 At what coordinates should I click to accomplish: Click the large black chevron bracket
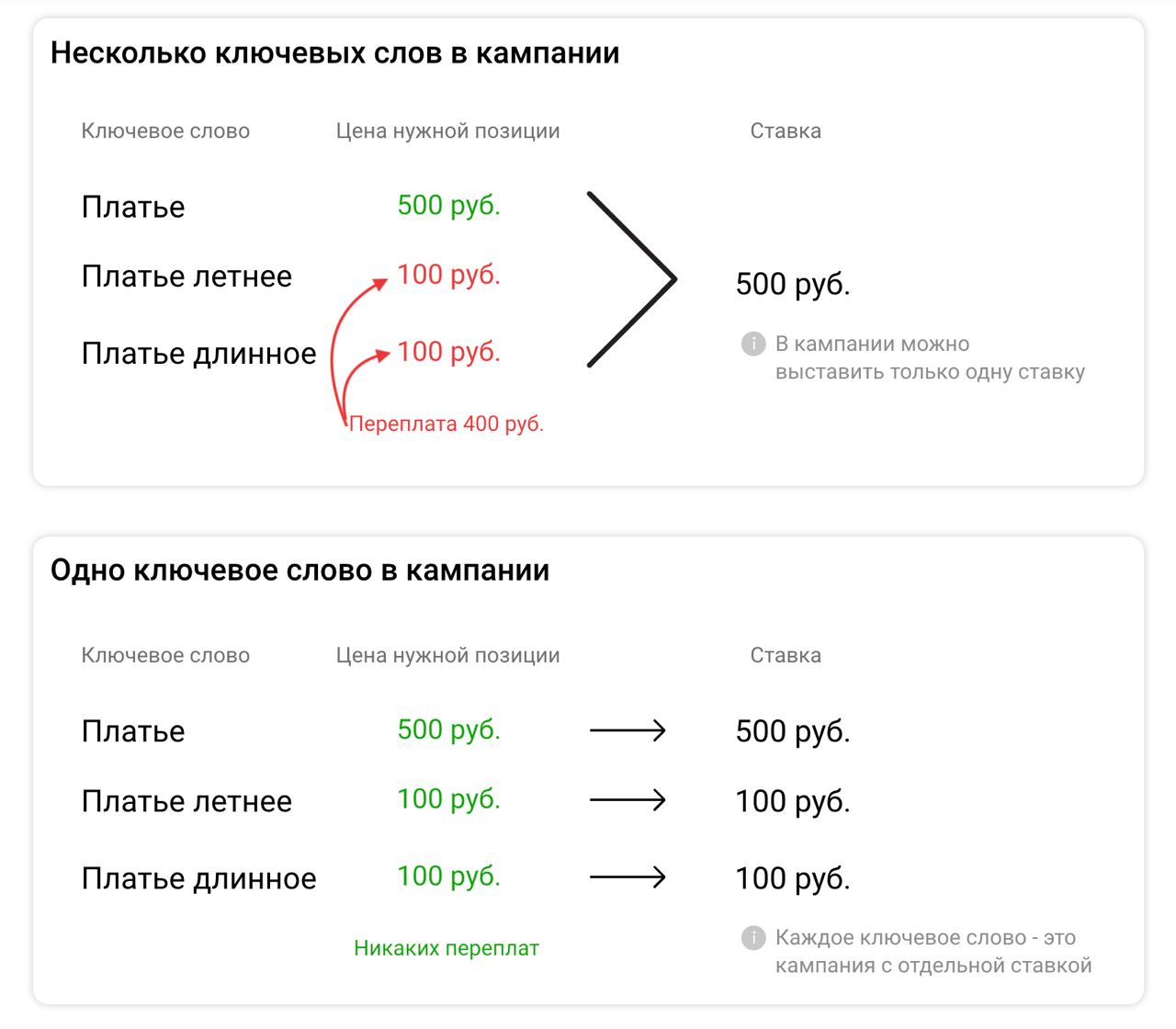(634, 279)
